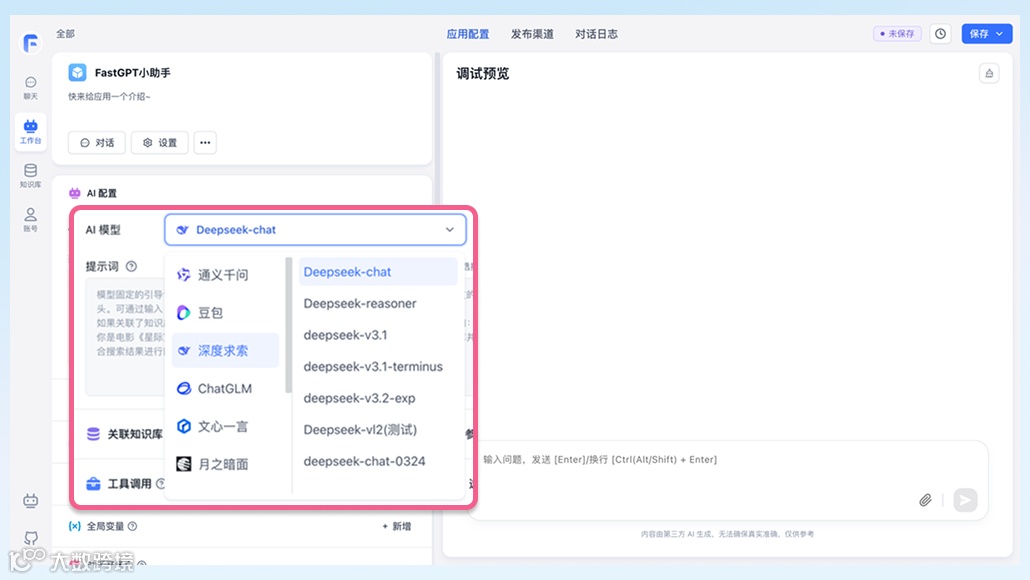Click the FastGPT logo in the sidebar
Image resolution: width=1030 pixels, height=580 pixels.
coord(30,43)
